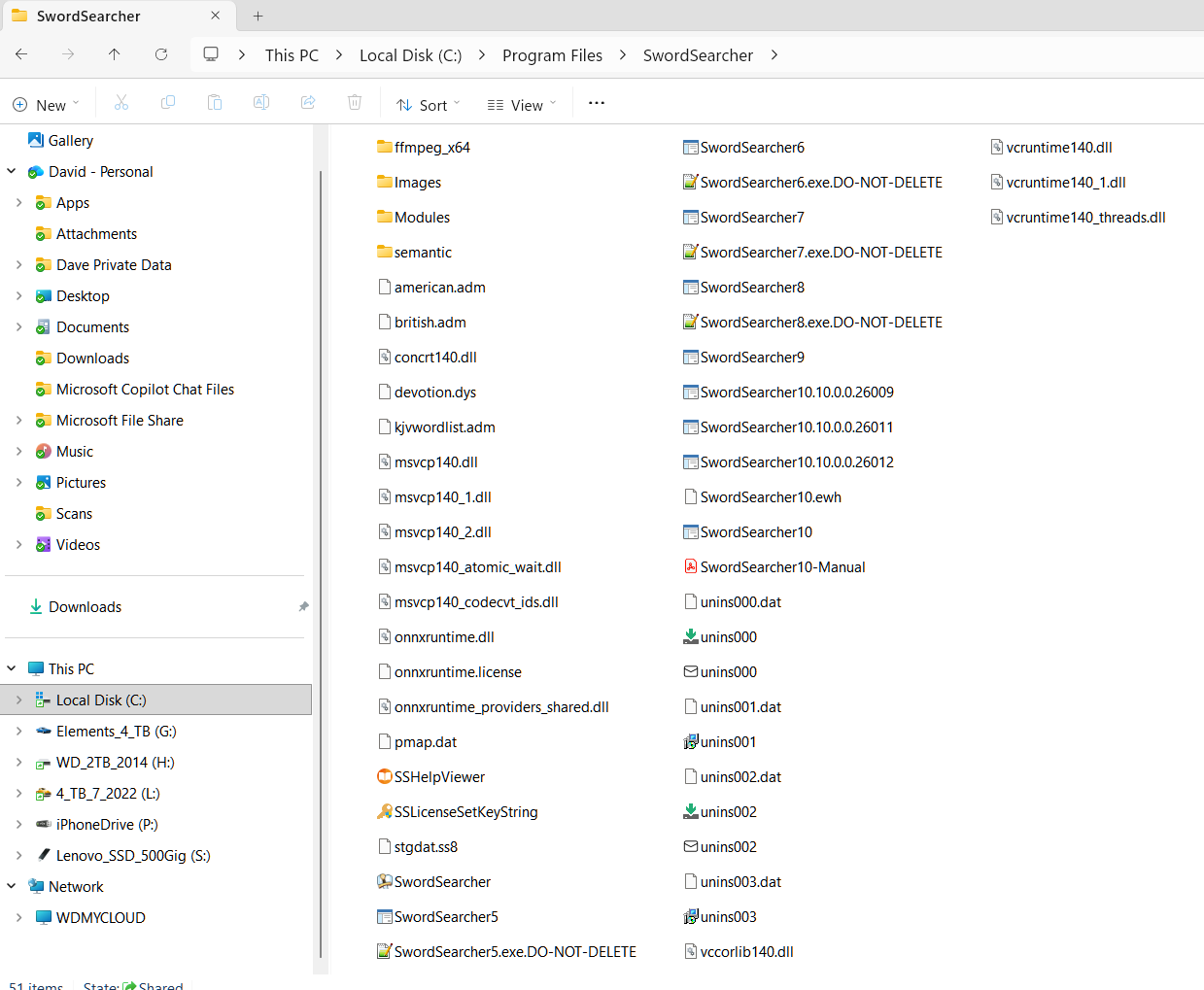
Task: Click the PC monitor icon in address bar
Action: click(x=211, y=54)
